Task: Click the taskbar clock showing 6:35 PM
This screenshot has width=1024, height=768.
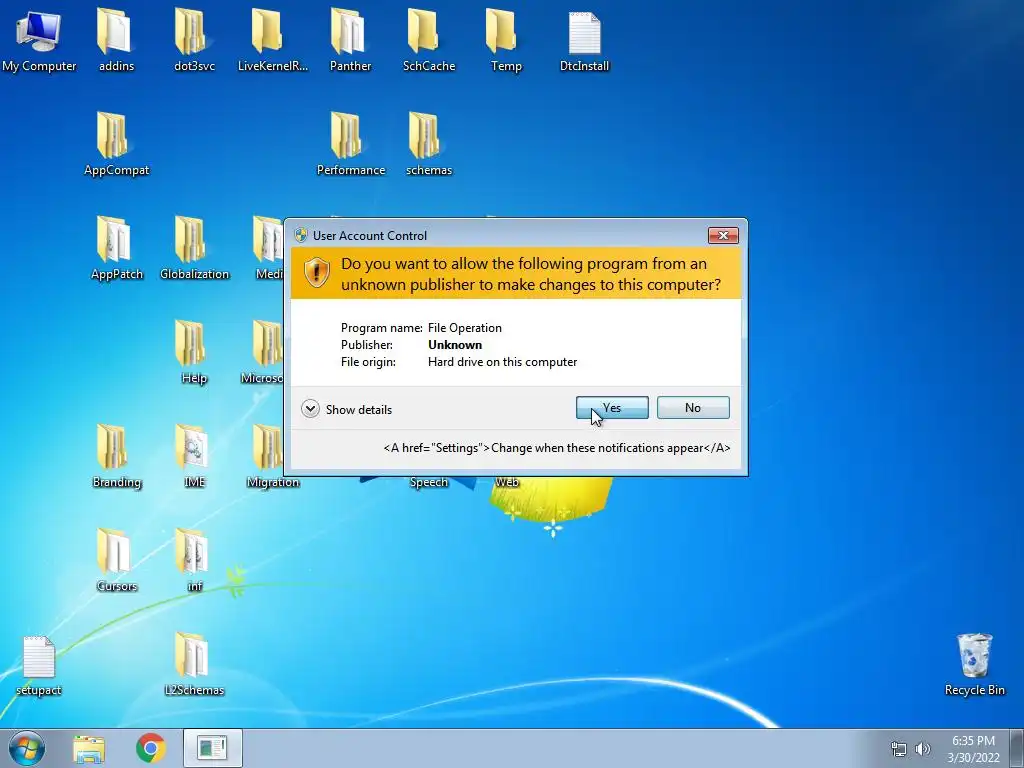Action: (973, 749)
